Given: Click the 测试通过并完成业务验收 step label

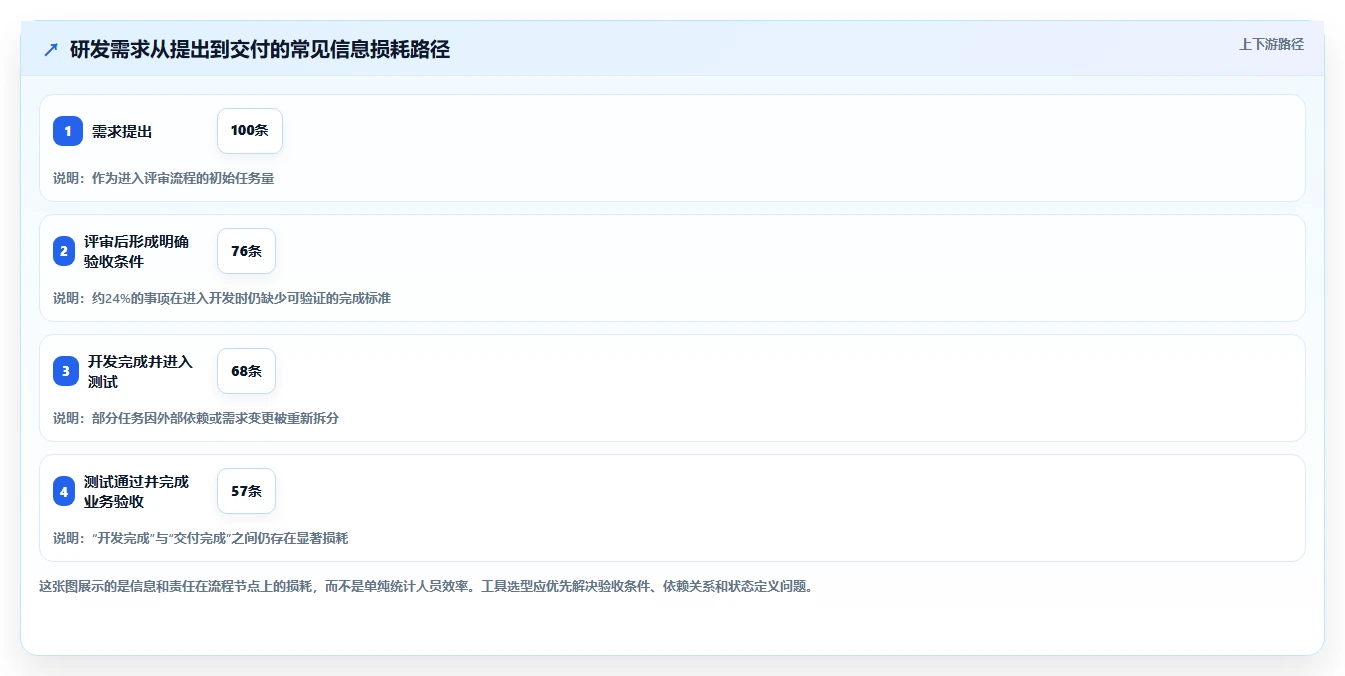Looking at the screenshot, I should coord(136,491).
